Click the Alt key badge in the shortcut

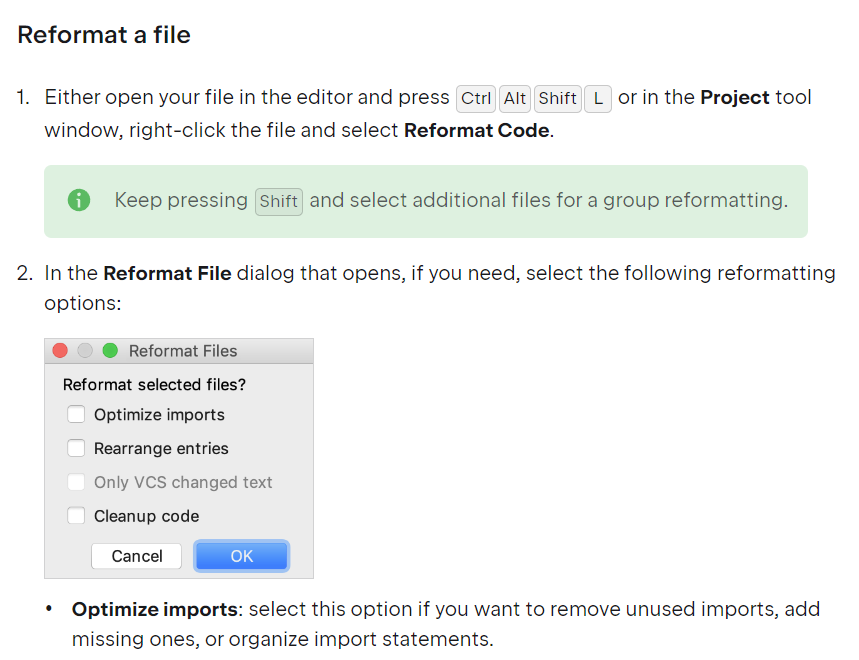tap(515, 98)
